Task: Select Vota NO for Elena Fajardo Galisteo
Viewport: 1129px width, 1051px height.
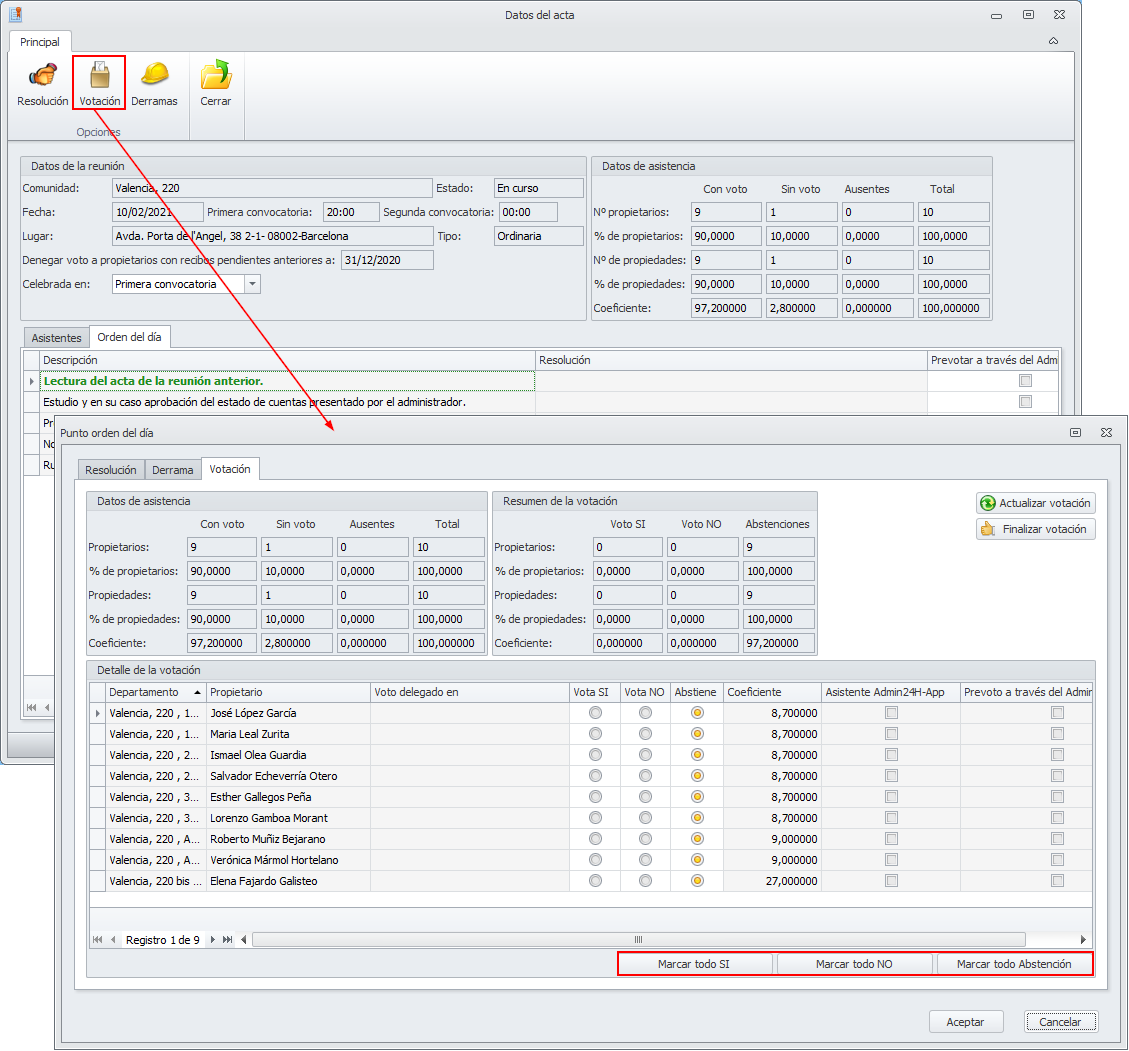Action: [646, 881]
